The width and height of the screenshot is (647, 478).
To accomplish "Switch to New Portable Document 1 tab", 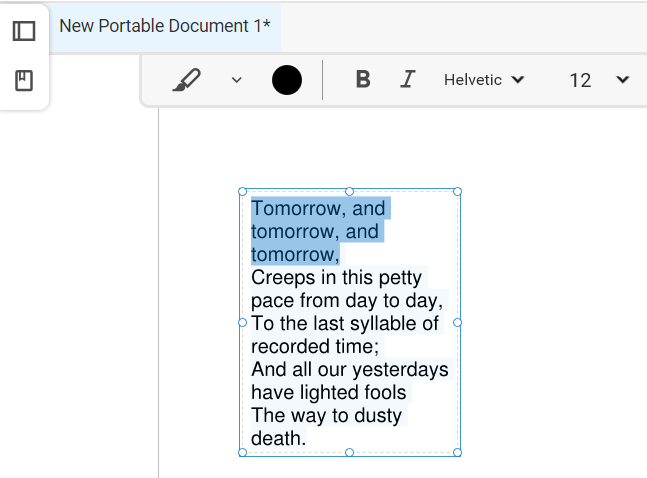I will pos(165,26).
